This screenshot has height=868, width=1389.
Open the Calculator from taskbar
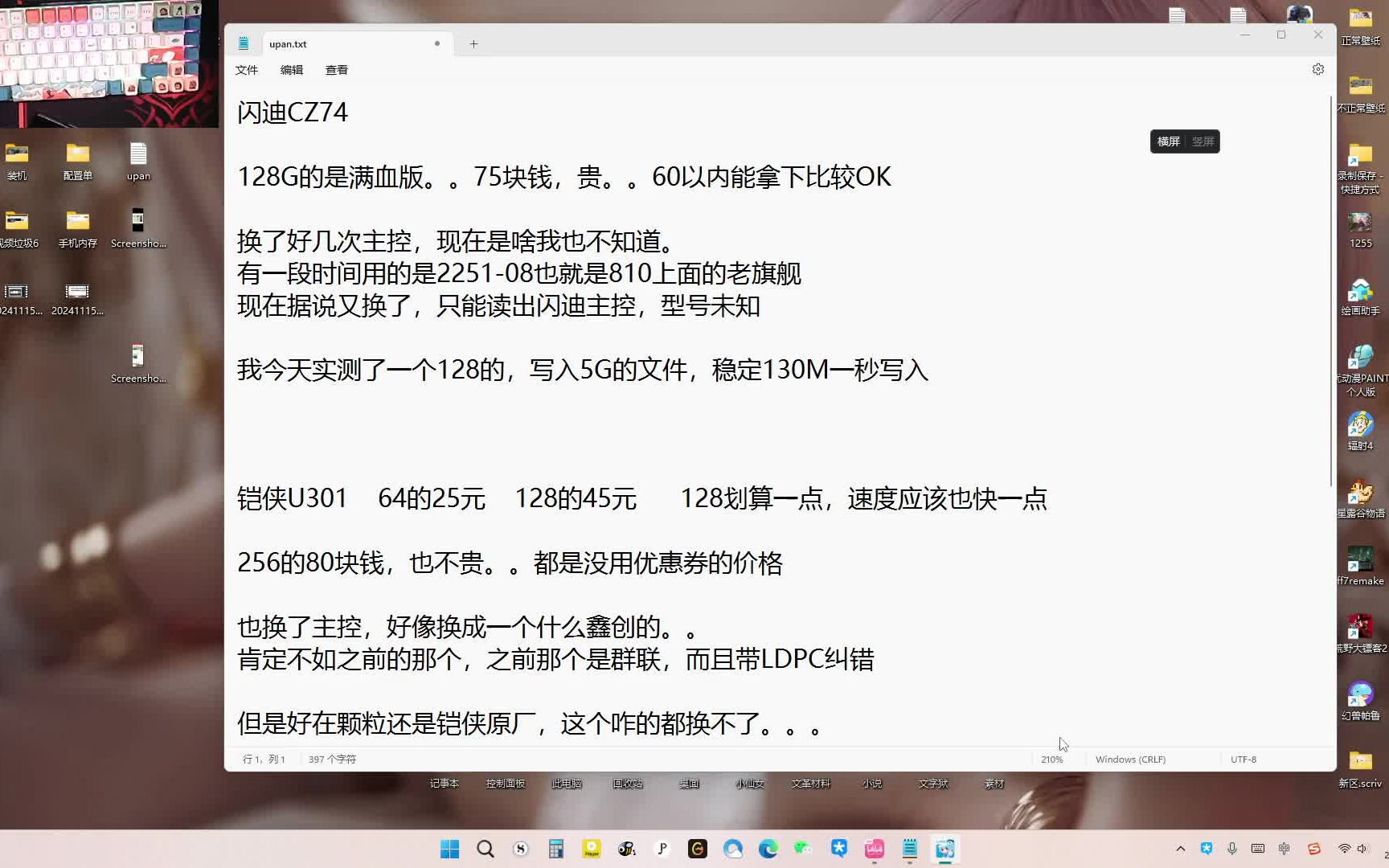556,849
